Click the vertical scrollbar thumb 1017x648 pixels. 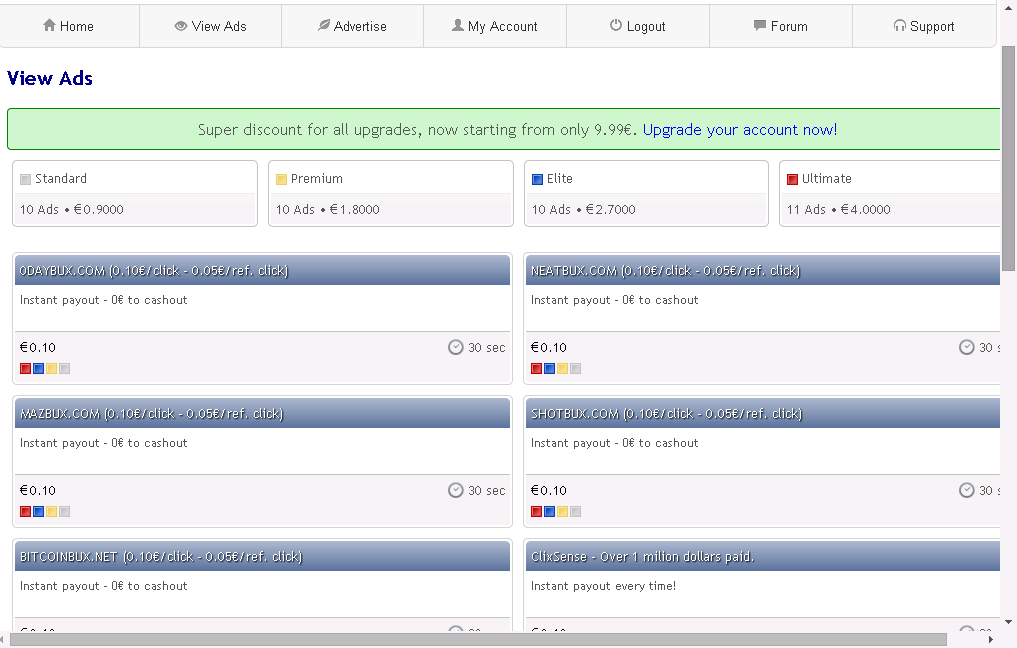1008,158
